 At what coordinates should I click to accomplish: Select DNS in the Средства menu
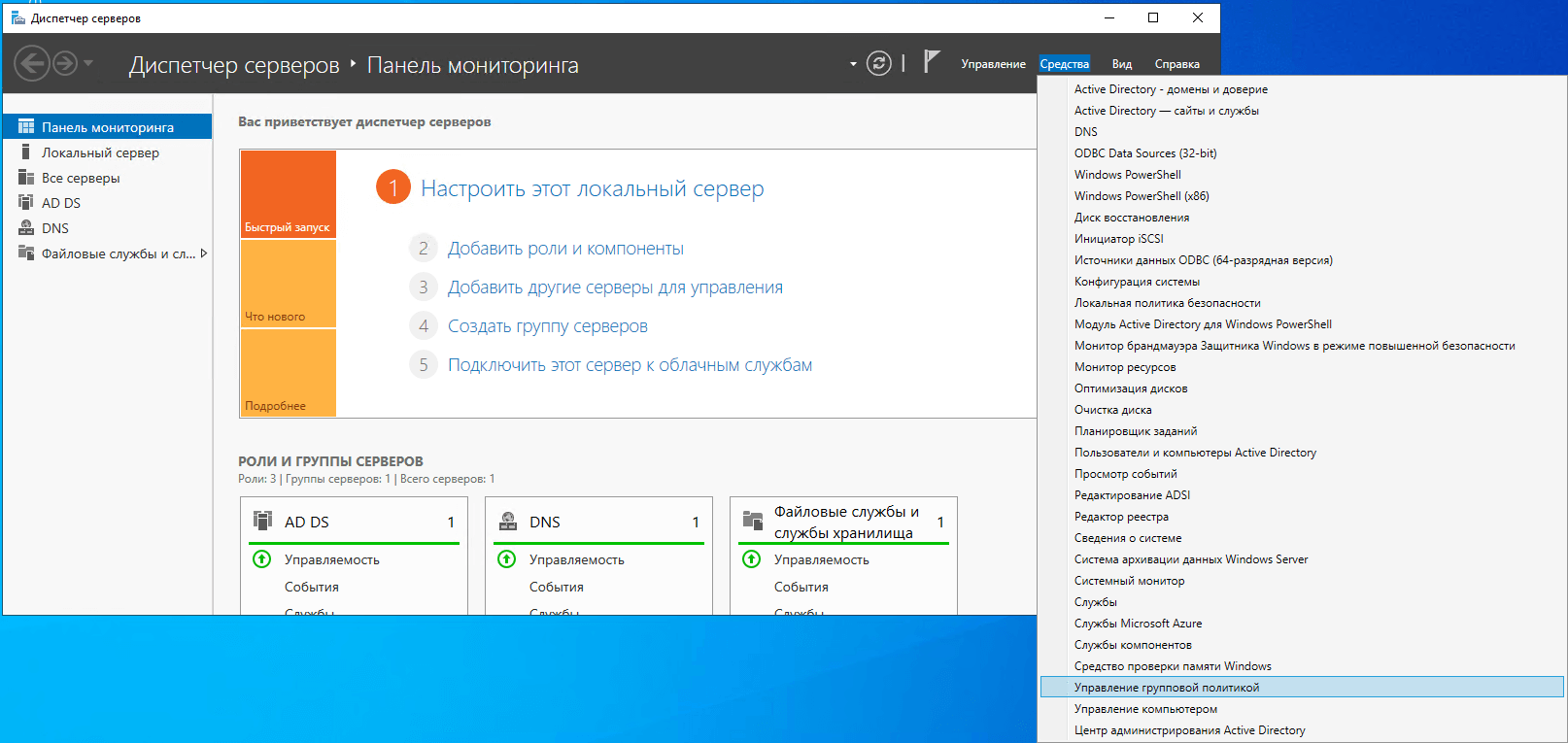coord(1302,132)
